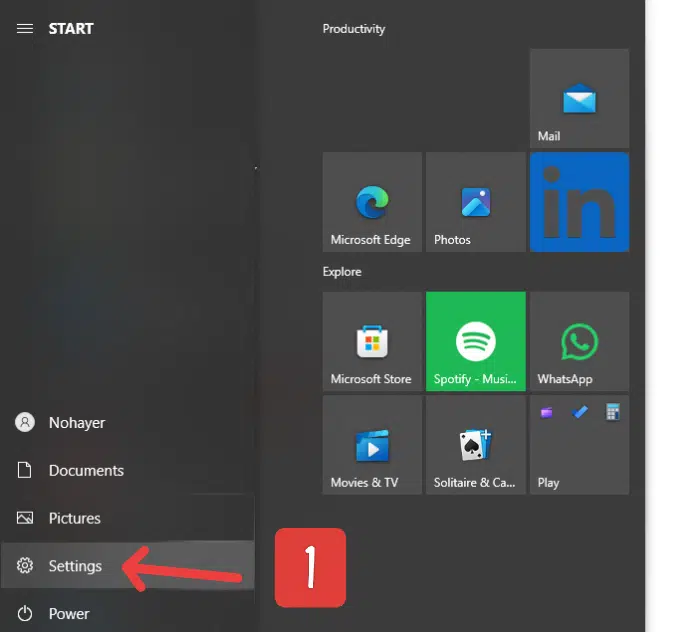Select the Settings label in the Start menu

75,566
